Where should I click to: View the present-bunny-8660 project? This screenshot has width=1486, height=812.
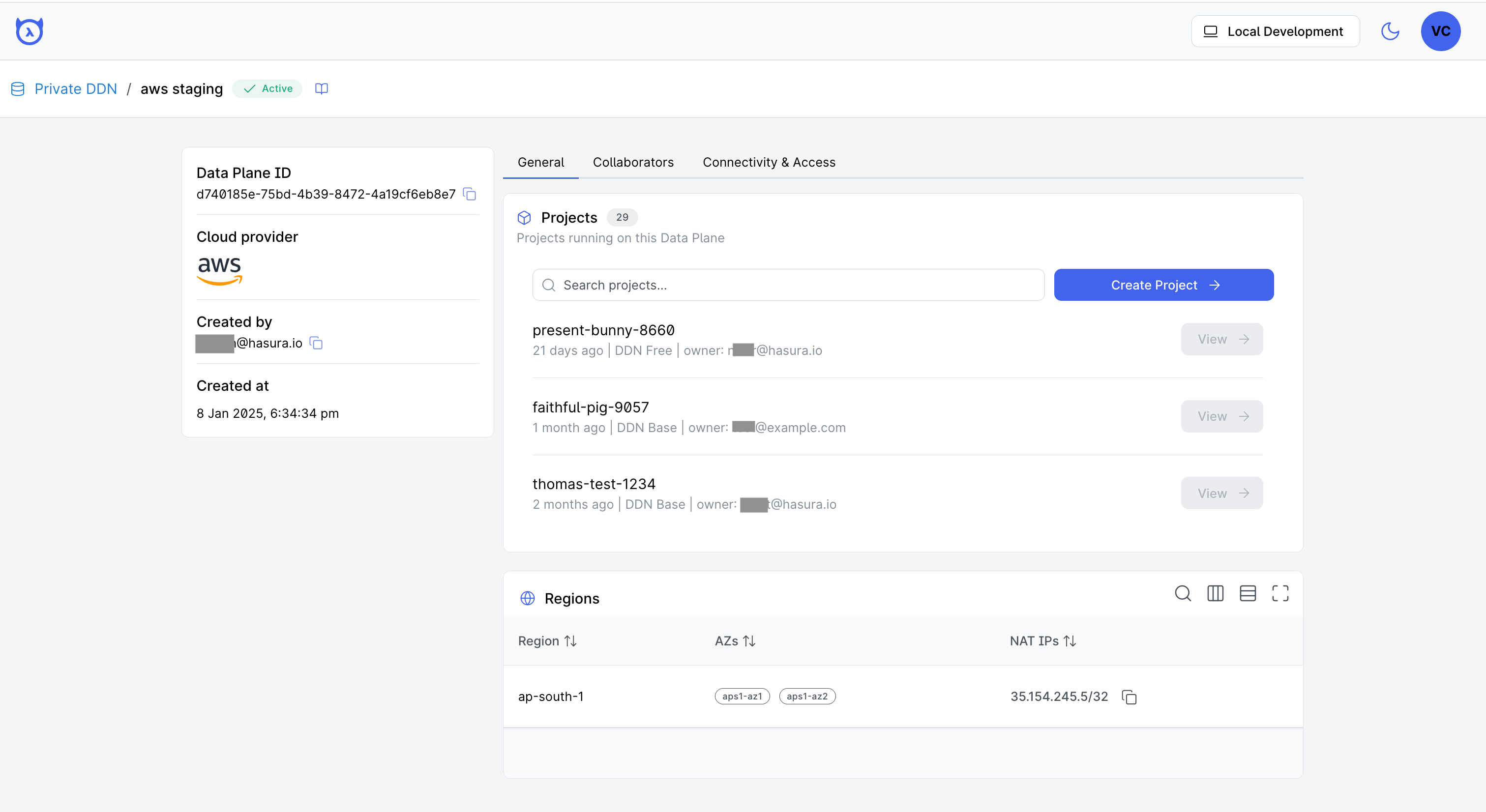1221,339
